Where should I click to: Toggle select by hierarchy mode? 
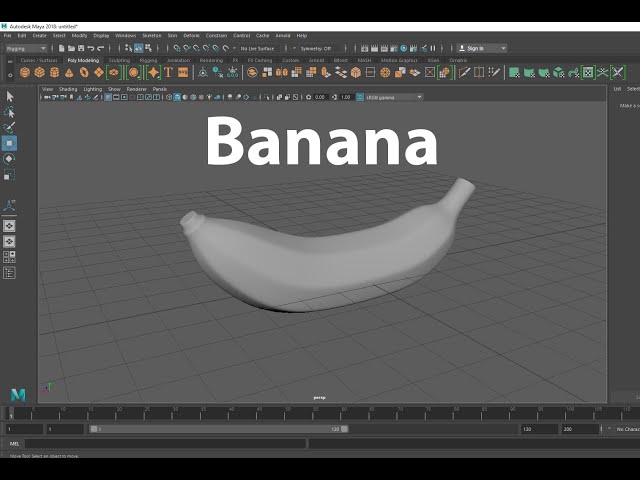click(x=129, y=48)
